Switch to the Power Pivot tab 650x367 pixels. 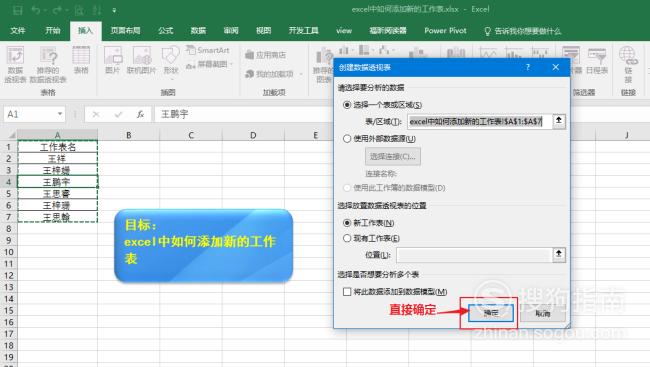pos(445,31)
